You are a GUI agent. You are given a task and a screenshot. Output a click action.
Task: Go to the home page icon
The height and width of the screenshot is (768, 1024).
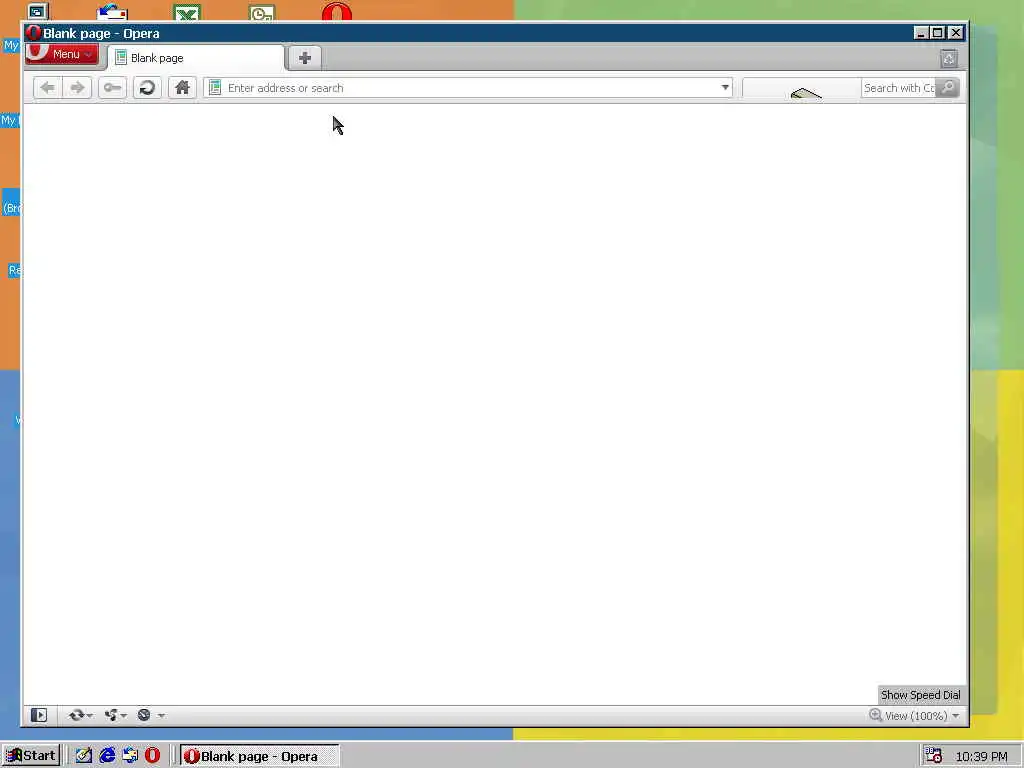182,88
